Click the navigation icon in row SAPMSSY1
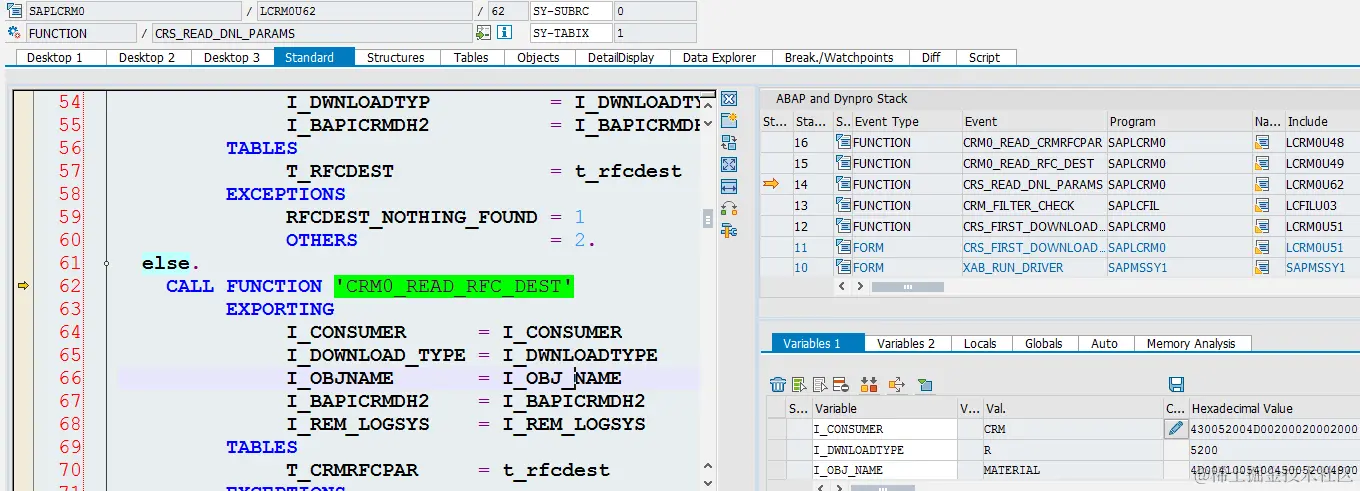This screenshot has height=491, width=1360. (1263, 268)
